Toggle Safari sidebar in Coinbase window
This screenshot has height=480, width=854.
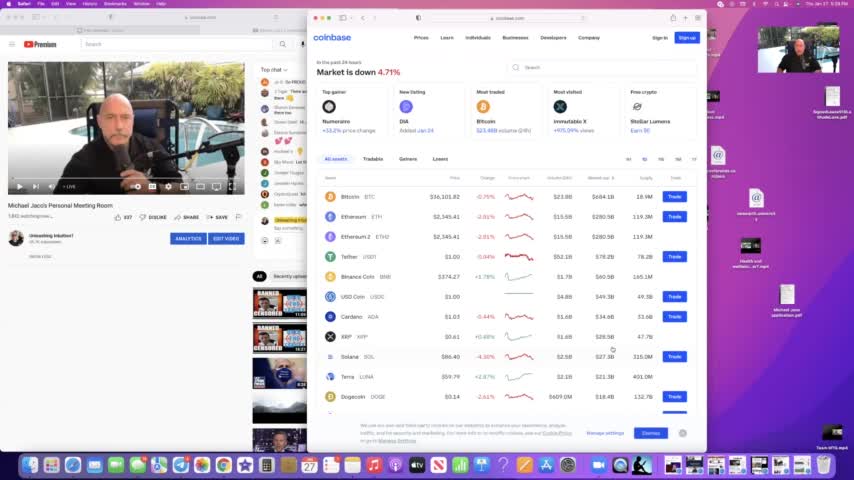[343, 18]
